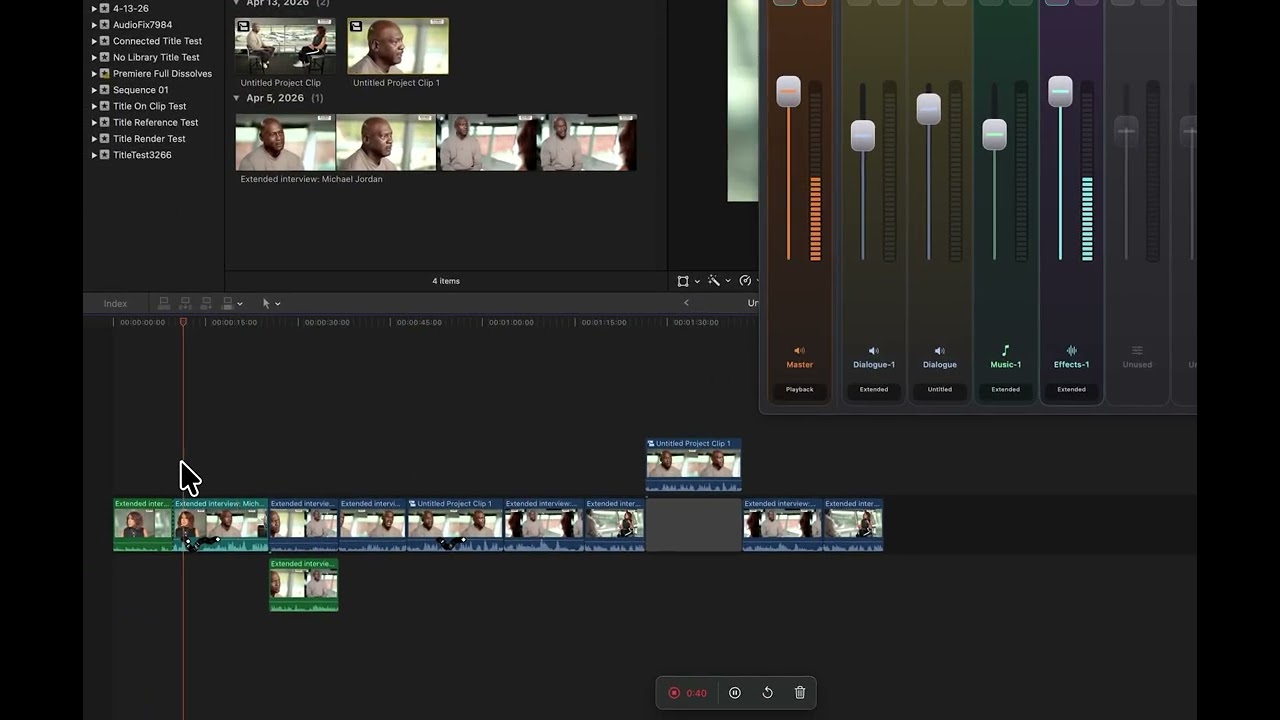Expand the Premiere Full Dissolves event
This screenshot has height=720, width=1280.
tap(94, 74)
